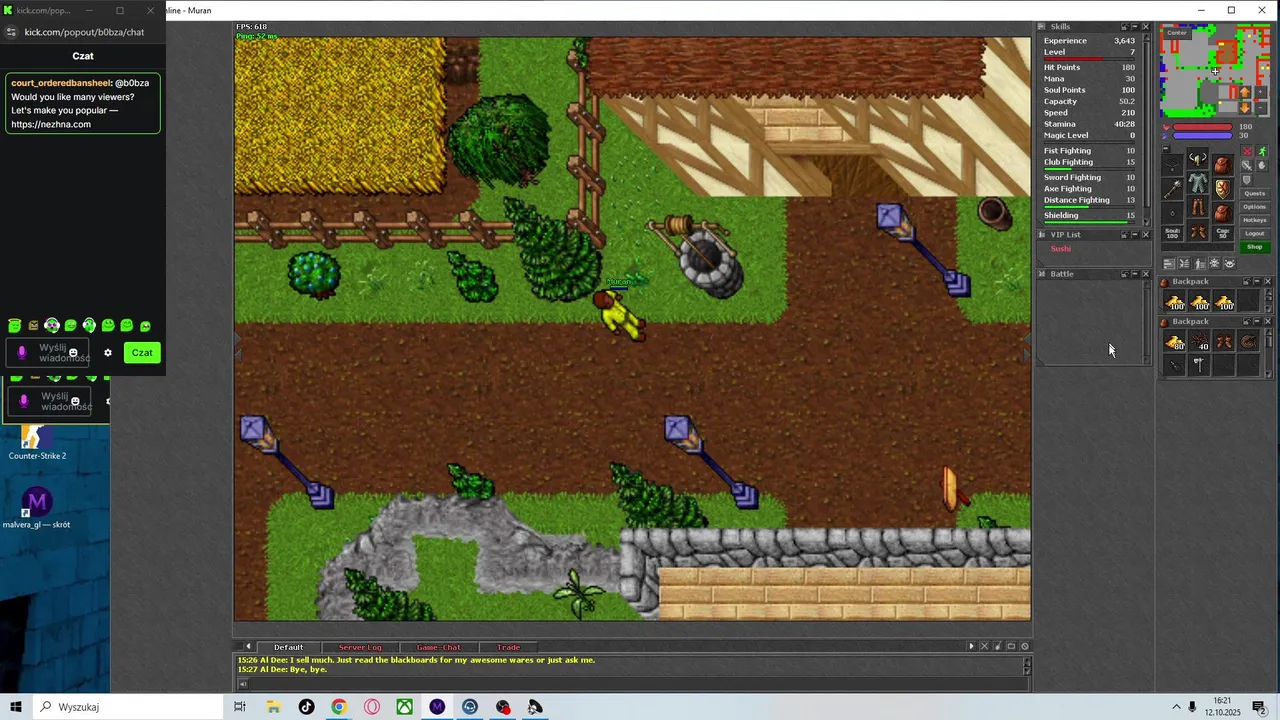Send message with Czat button
This screenshot has width=1280, height=720.
[142, 352]
